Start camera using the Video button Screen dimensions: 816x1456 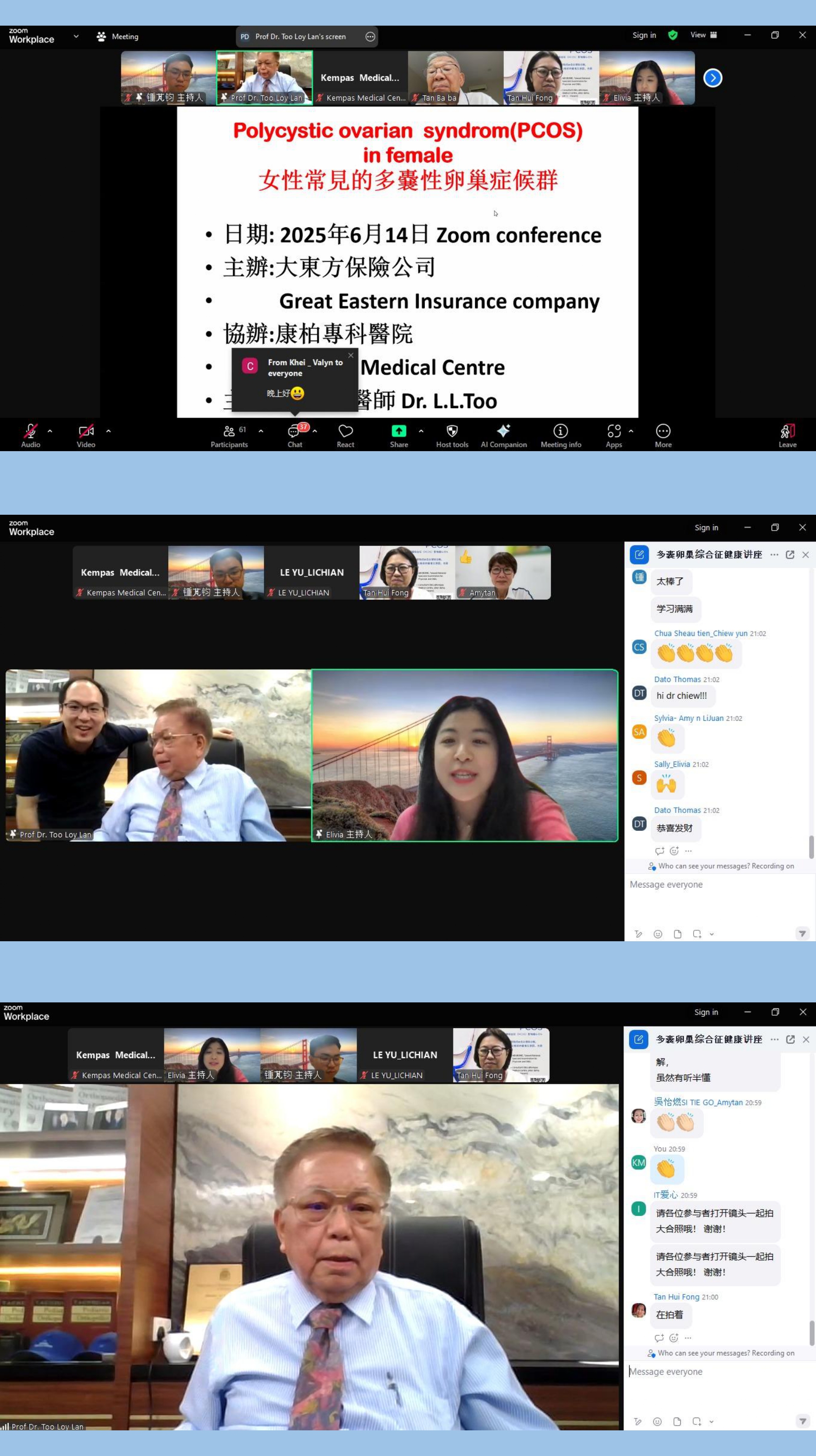point(86,434)
